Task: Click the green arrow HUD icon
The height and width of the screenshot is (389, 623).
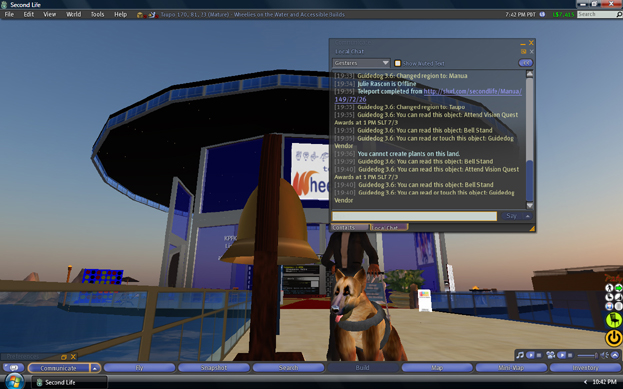Action: (618, 288)
